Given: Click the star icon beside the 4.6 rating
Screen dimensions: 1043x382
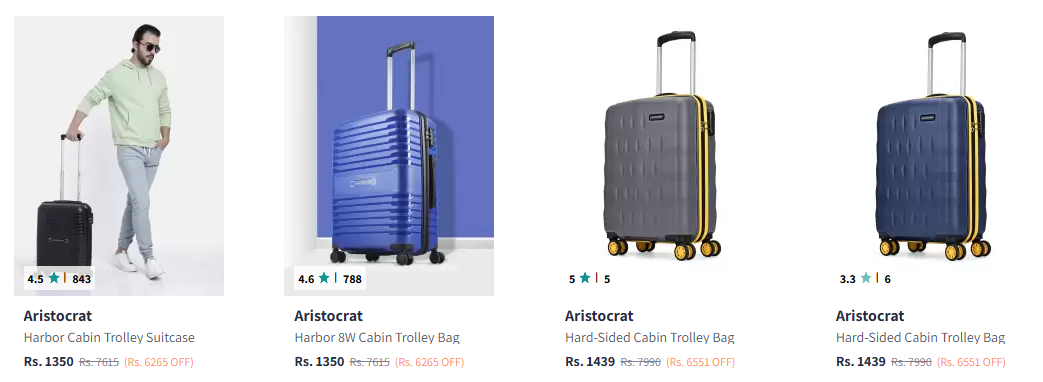Looking at the screenshot, I should click(324, 278).
